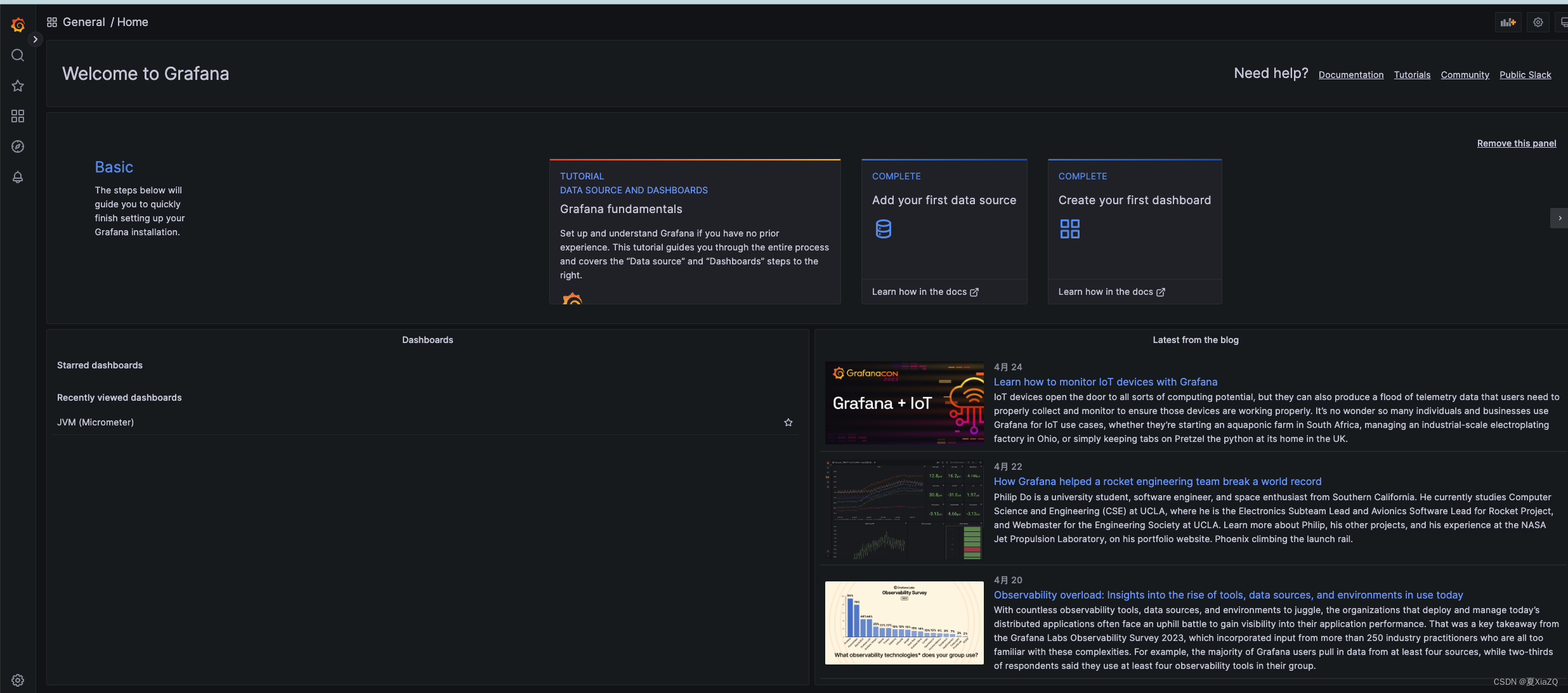1568x693 pixels.
Task: Click the General breadcrumb
Action: pos(84,22)
